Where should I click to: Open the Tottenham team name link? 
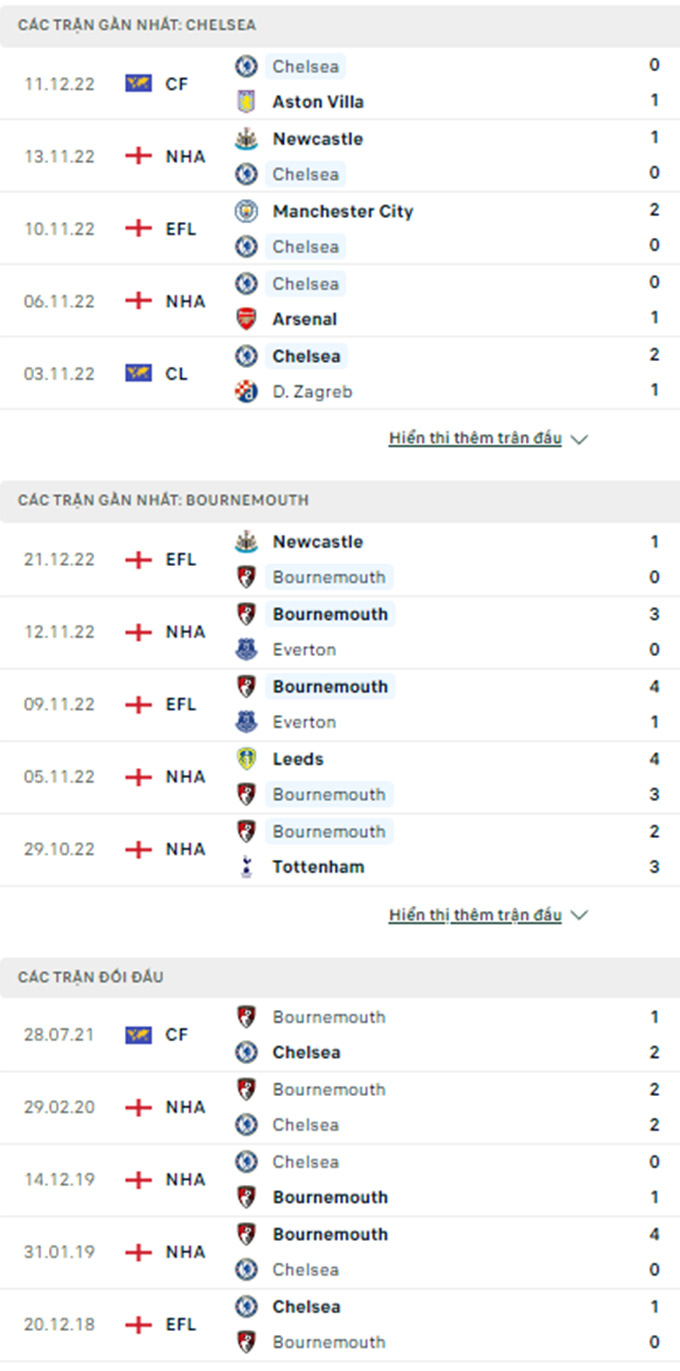pyautogui.click(x=318, y=867)
